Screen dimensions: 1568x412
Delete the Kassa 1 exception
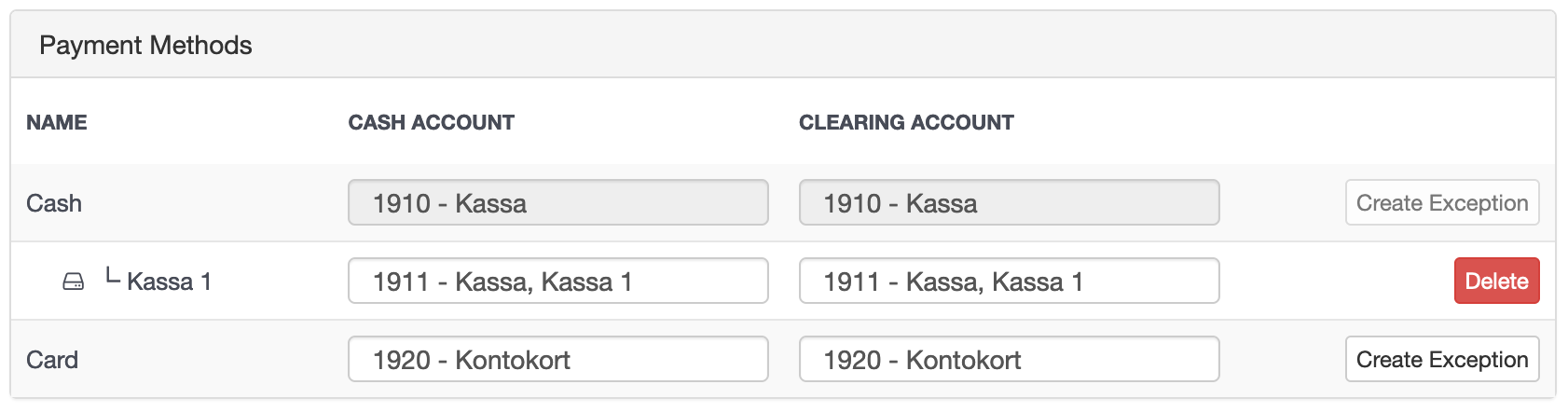point(1496,281)
